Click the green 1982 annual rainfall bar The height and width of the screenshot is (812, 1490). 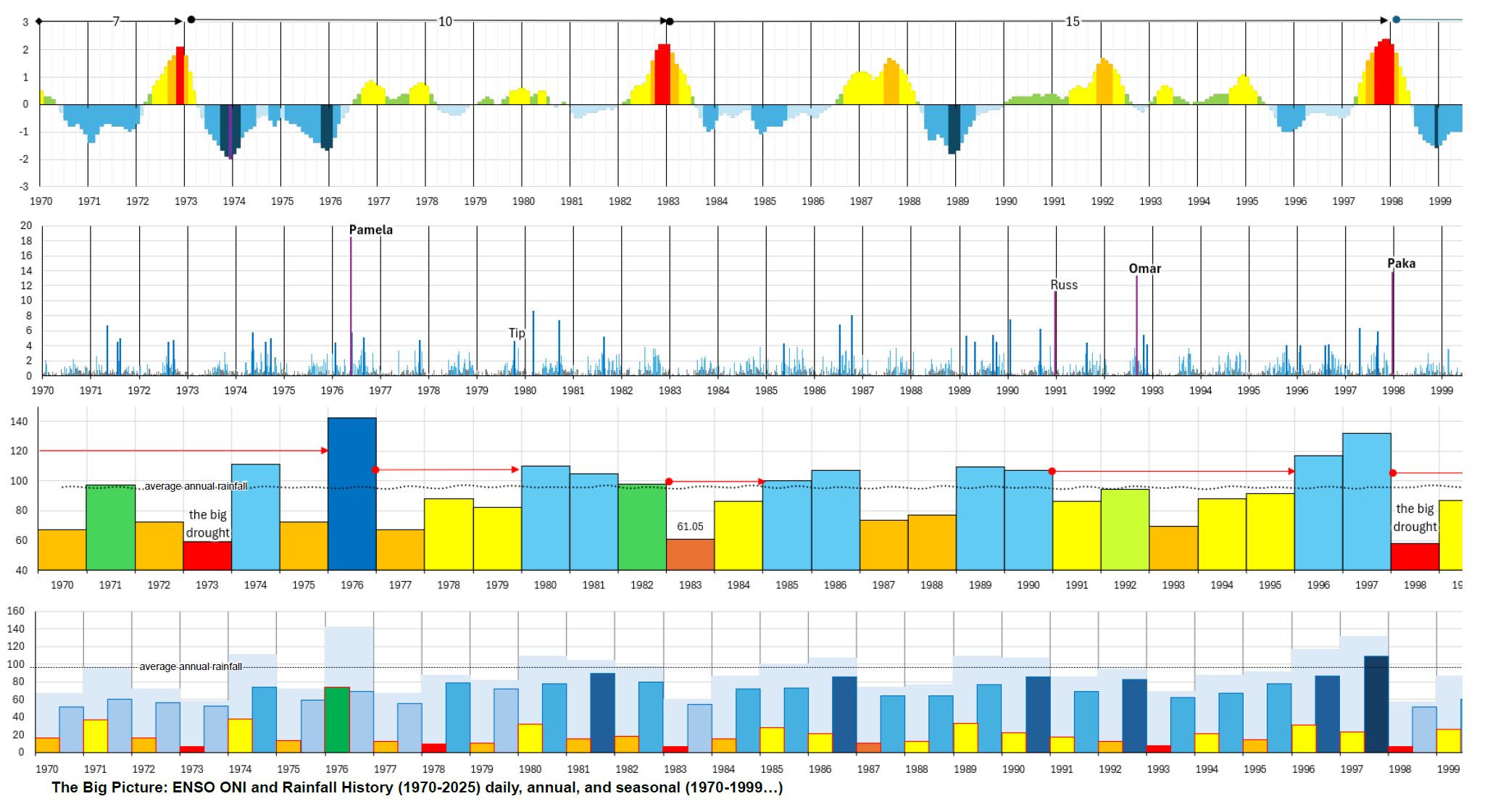point(641,527)
